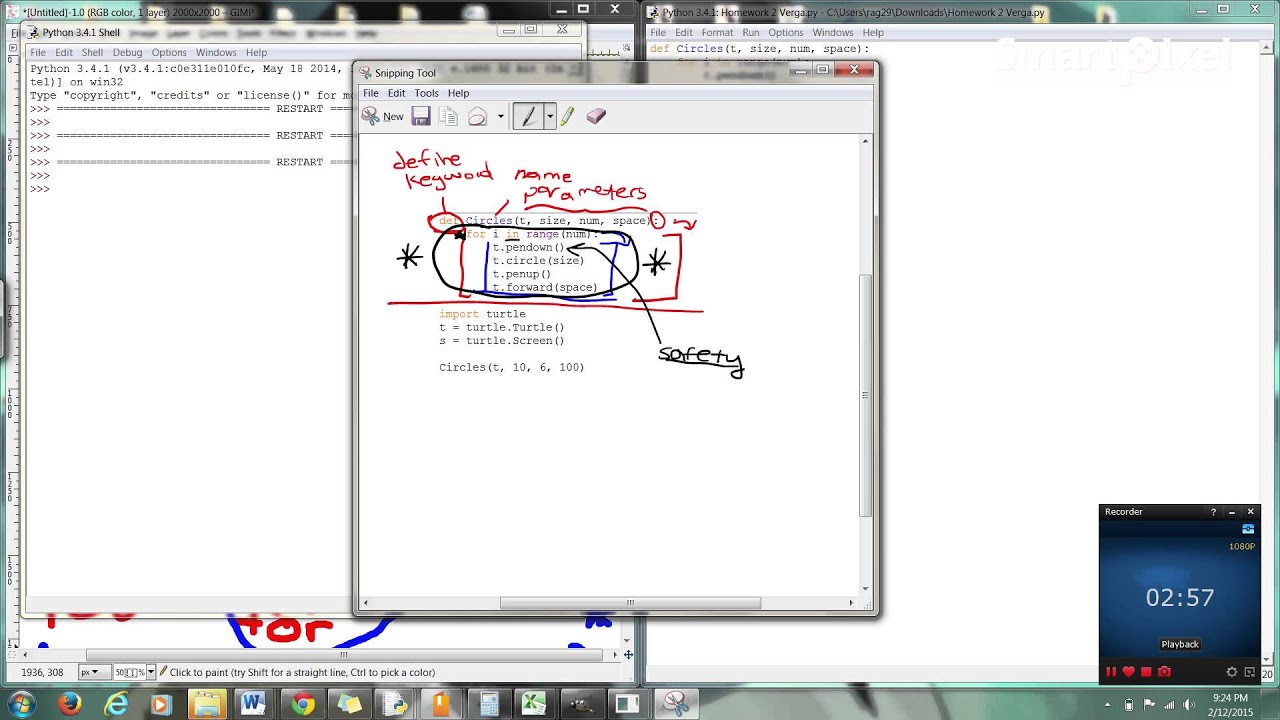
Task: Click Recorder compact-view icon
Action: pyautogui.click(x=1249, y=672)
